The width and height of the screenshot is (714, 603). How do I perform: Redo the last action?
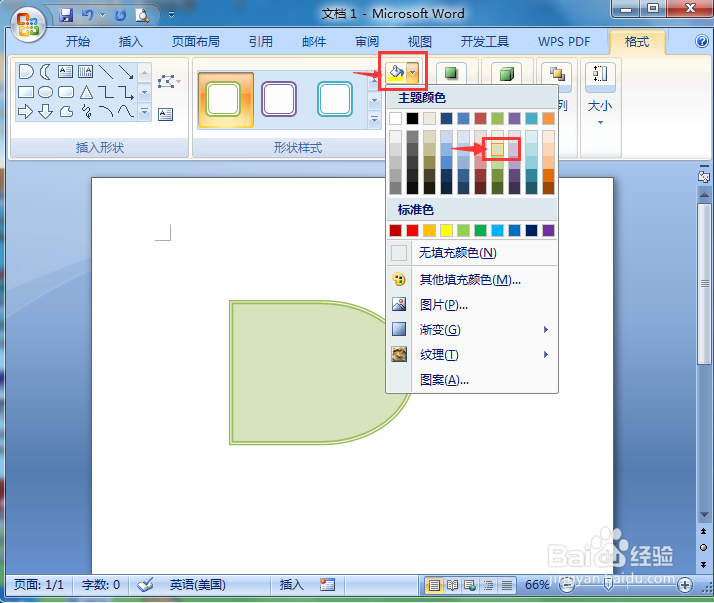tap(120, 15)
